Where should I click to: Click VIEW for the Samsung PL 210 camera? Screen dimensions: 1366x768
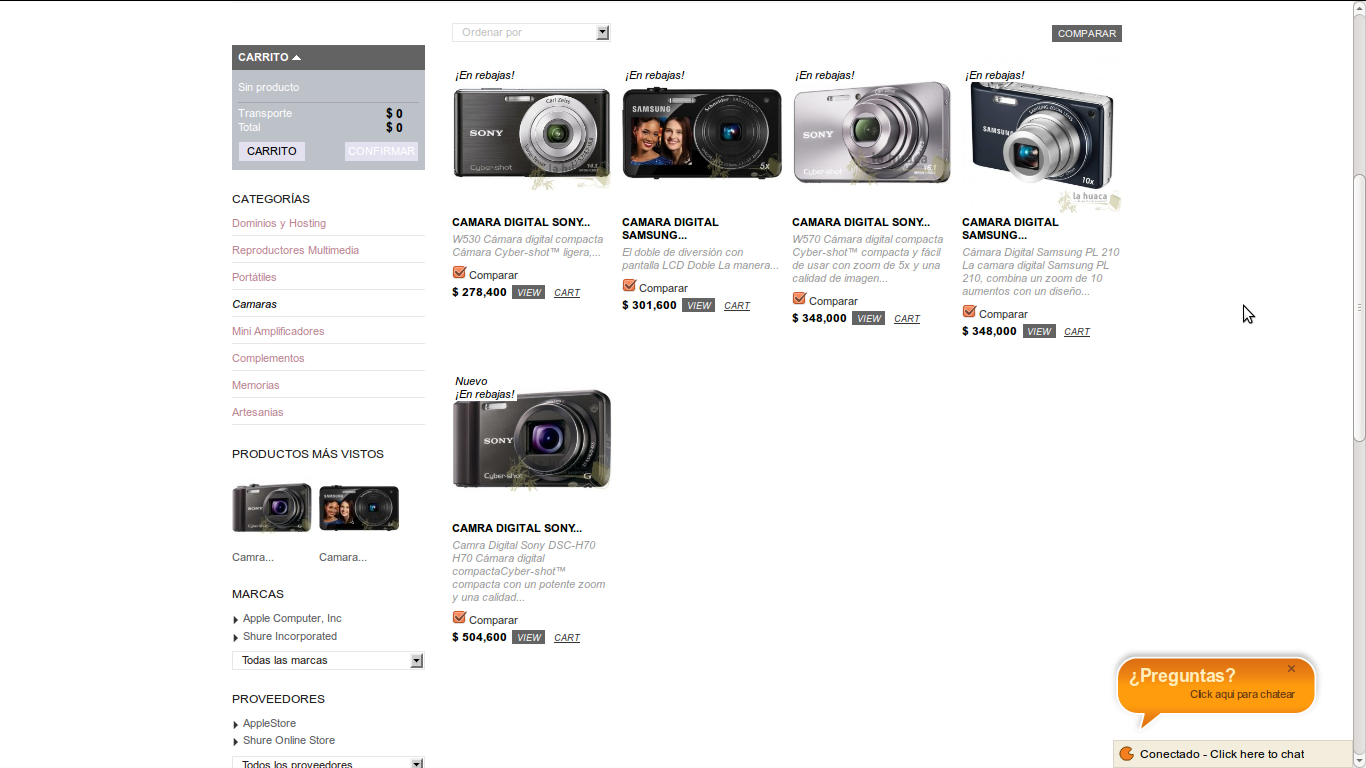tap(1039, 332)
